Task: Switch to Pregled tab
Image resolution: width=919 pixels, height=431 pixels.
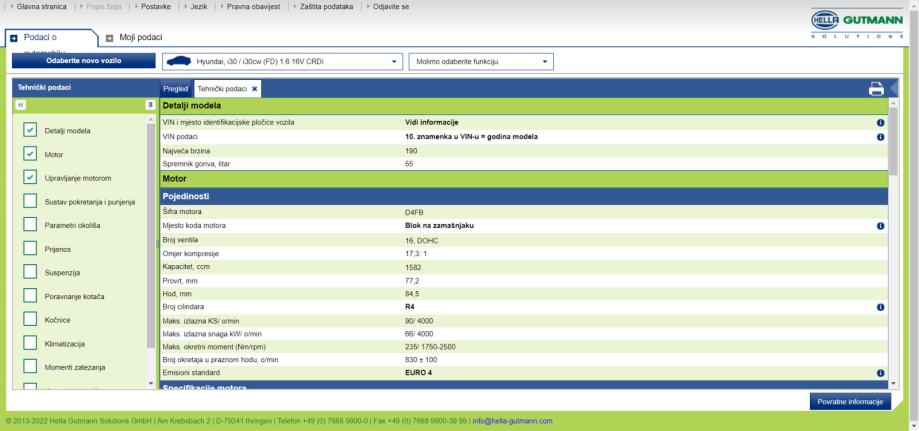Action: [x=176, y=89]
